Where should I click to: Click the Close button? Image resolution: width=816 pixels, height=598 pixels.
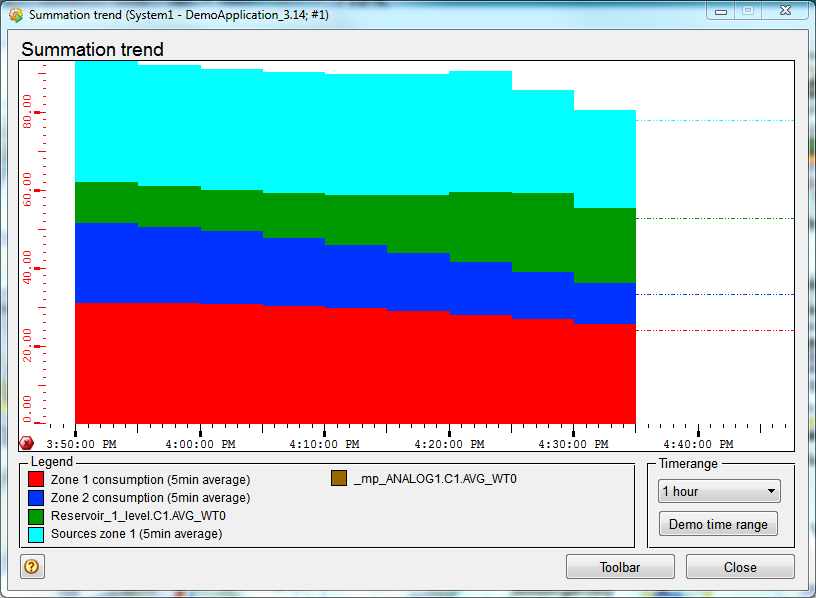(x=740, y=567)
